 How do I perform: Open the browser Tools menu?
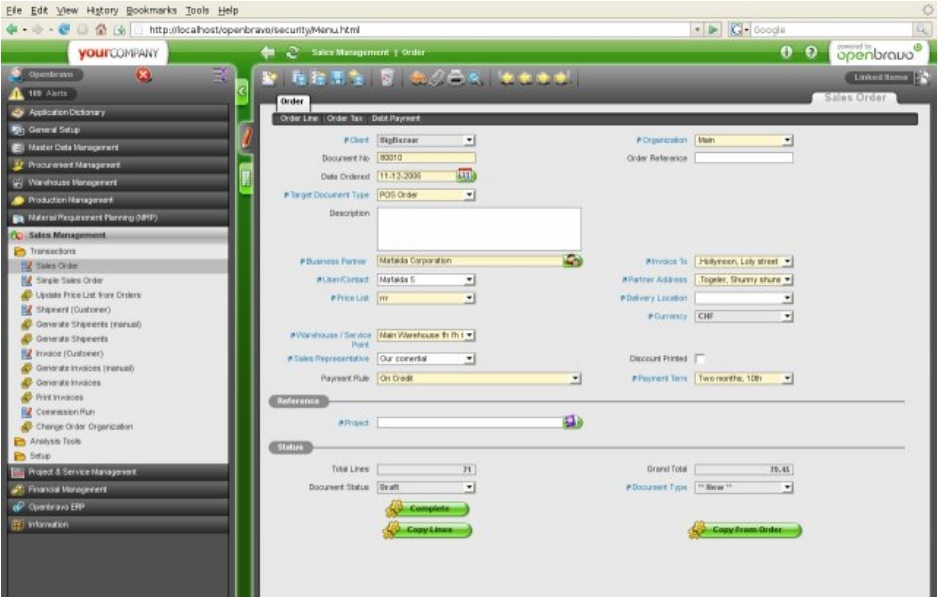[197, 10]
